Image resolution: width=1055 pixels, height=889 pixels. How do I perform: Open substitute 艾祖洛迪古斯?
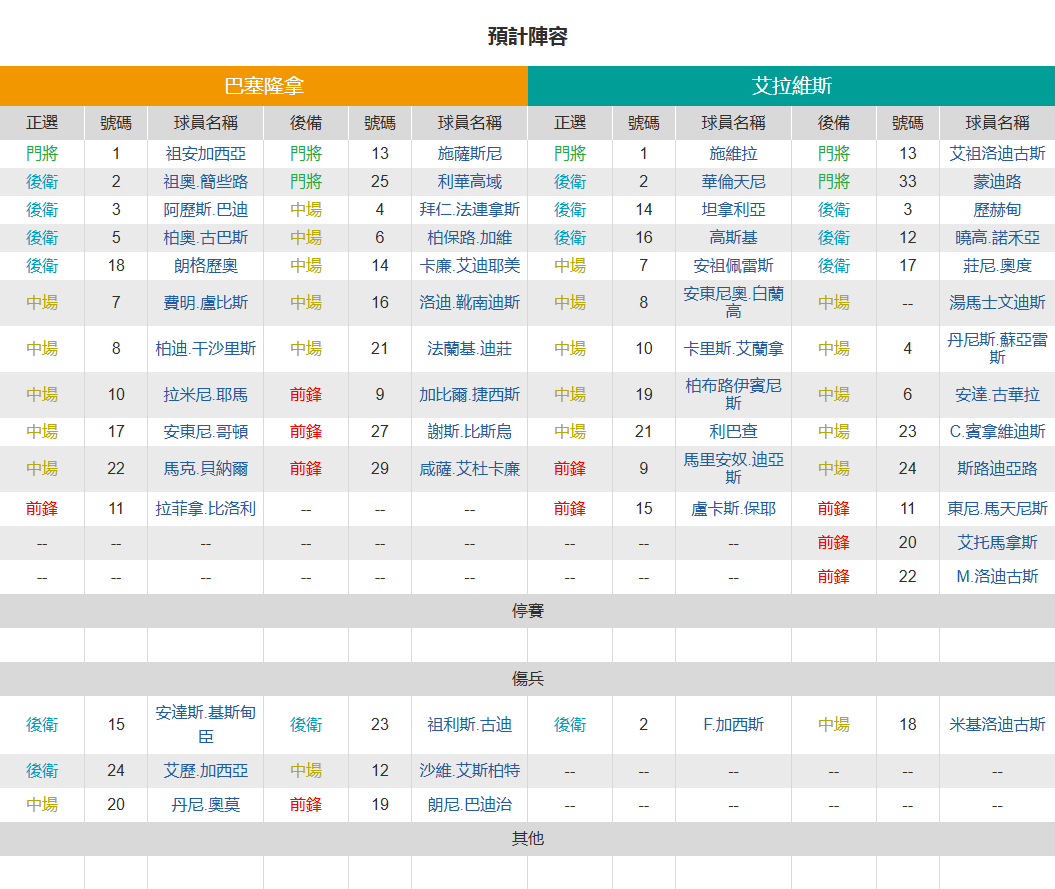click(x=997, y=153)
